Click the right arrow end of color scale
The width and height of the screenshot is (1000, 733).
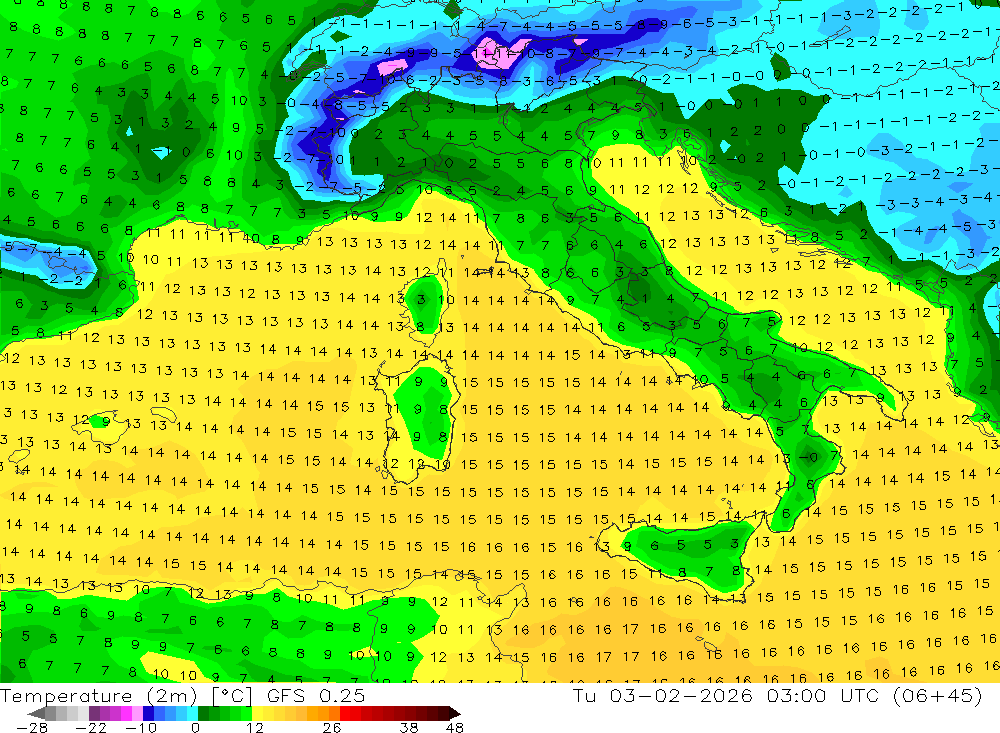[x=454, y=713]
